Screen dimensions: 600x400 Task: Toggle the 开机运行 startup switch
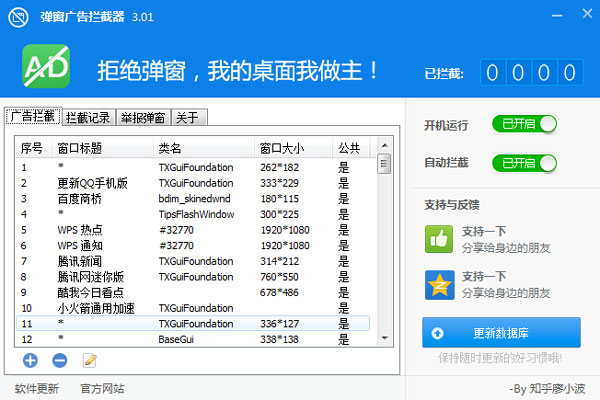tap(523, 124)
